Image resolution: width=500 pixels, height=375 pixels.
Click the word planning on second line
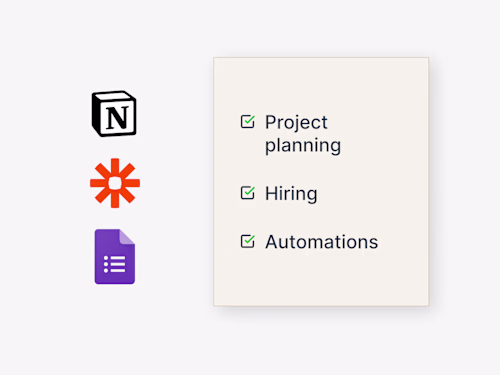point(303,146)
